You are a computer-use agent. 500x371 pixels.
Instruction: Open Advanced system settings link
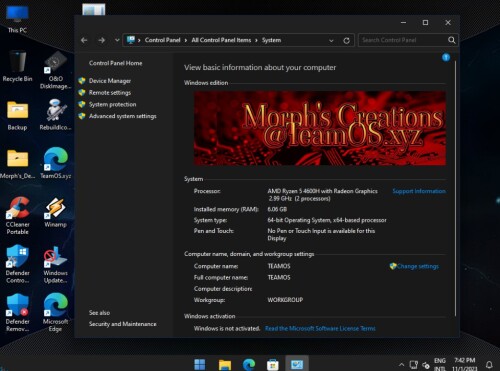122,116
